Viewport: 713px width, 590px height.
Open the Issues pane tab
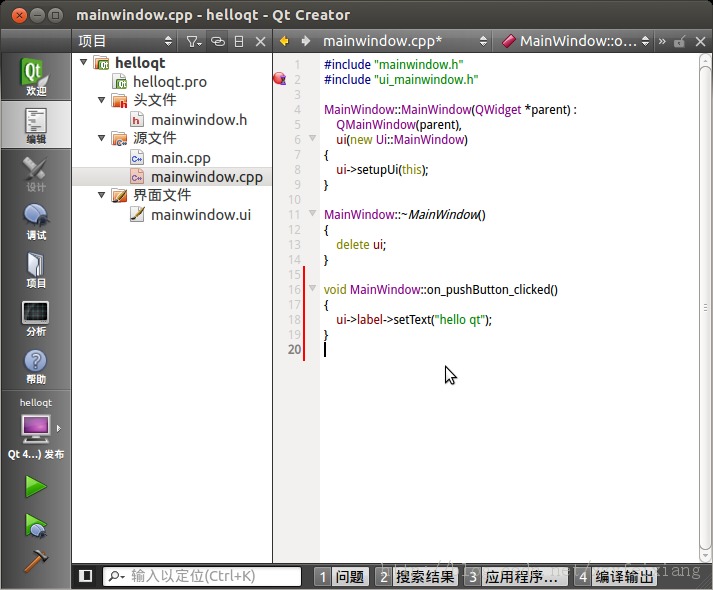(341, 577)
